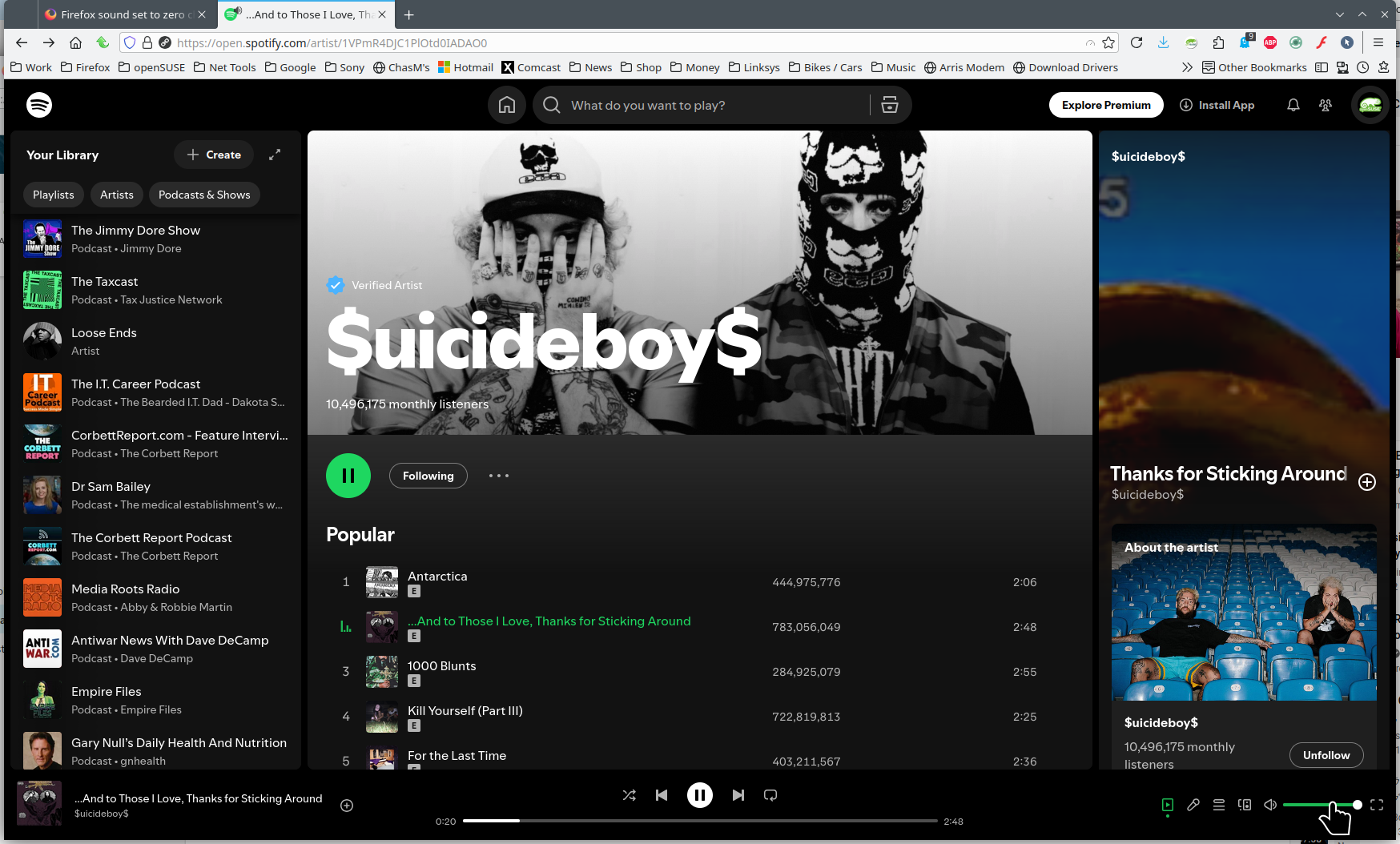This screenshot has width=1400, height=844.
Task: Enter full screen player mode
Action: tap(1377, 805)
